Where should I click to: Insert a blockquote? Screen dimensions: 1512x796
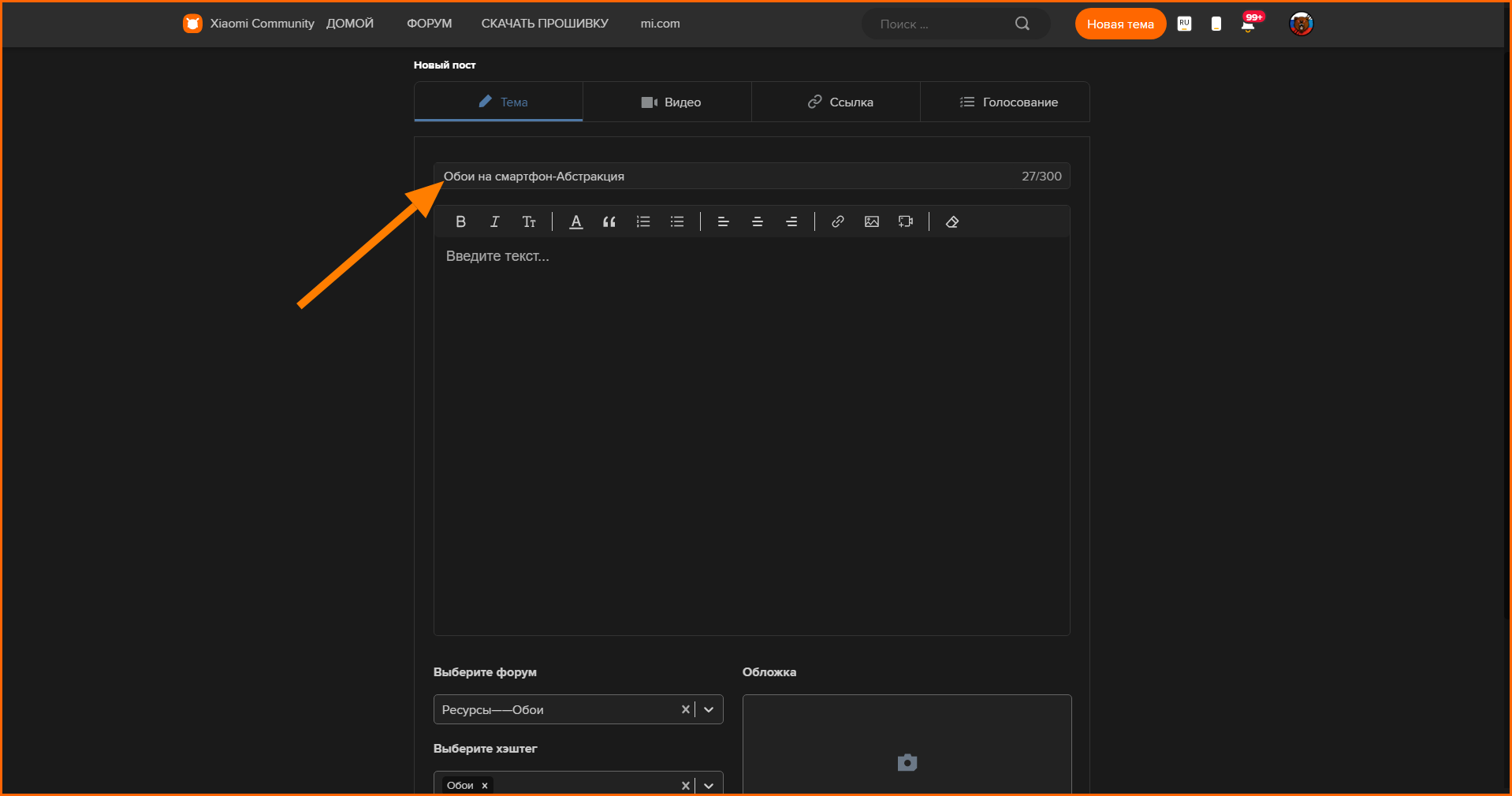coord(609,221)
